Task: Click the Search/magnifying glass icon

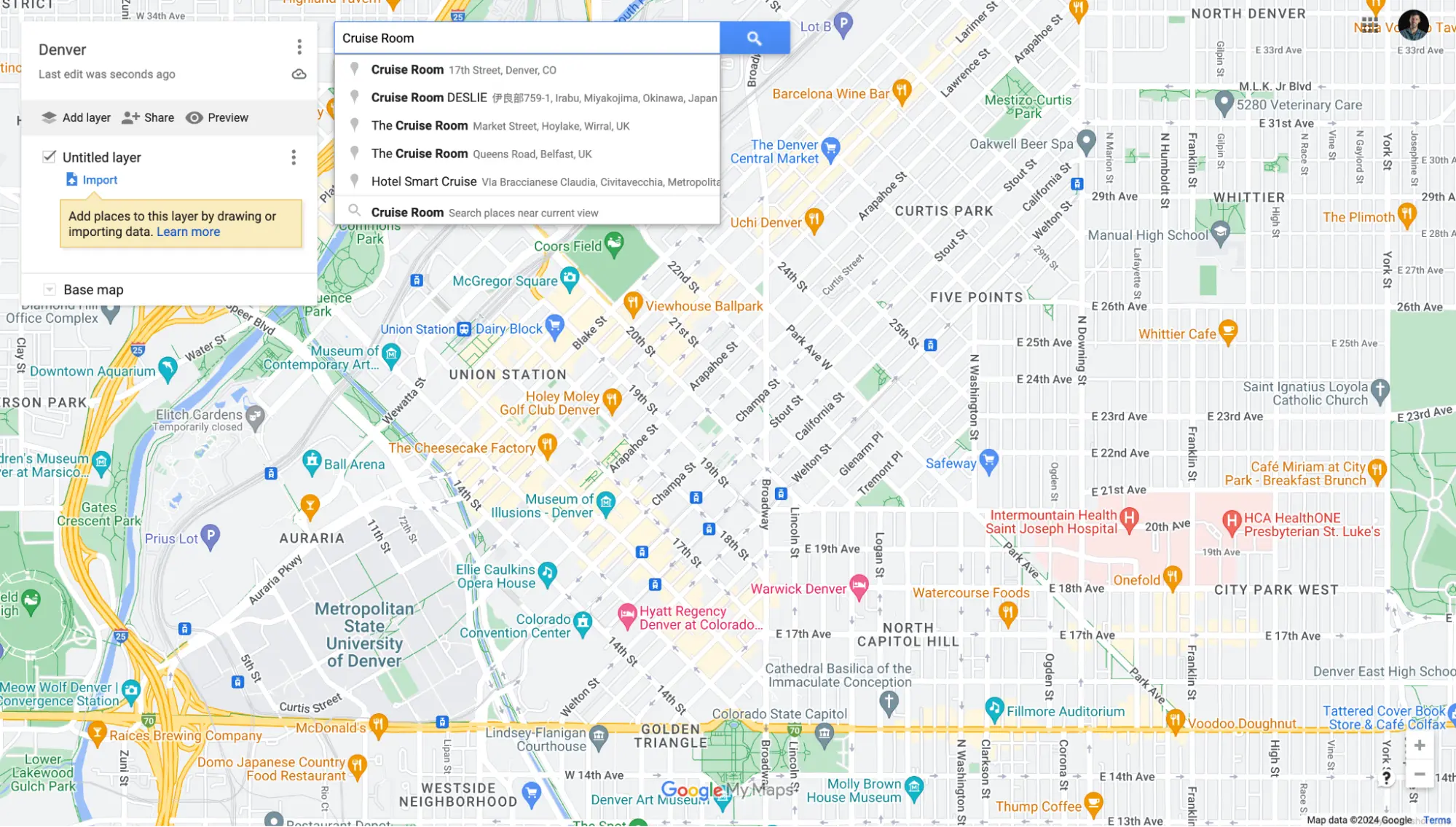Action: [754, 38]
